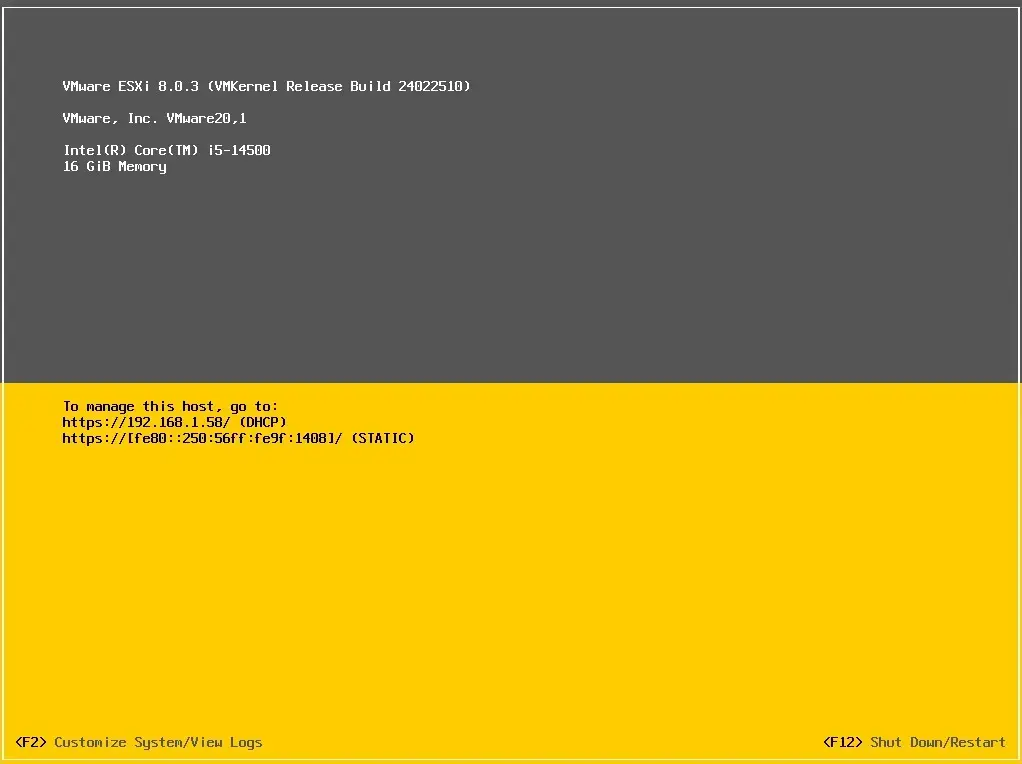Click the VMware, Inc. VMware20,1 vendor line
1022x764 pixels.
(154, 118)
